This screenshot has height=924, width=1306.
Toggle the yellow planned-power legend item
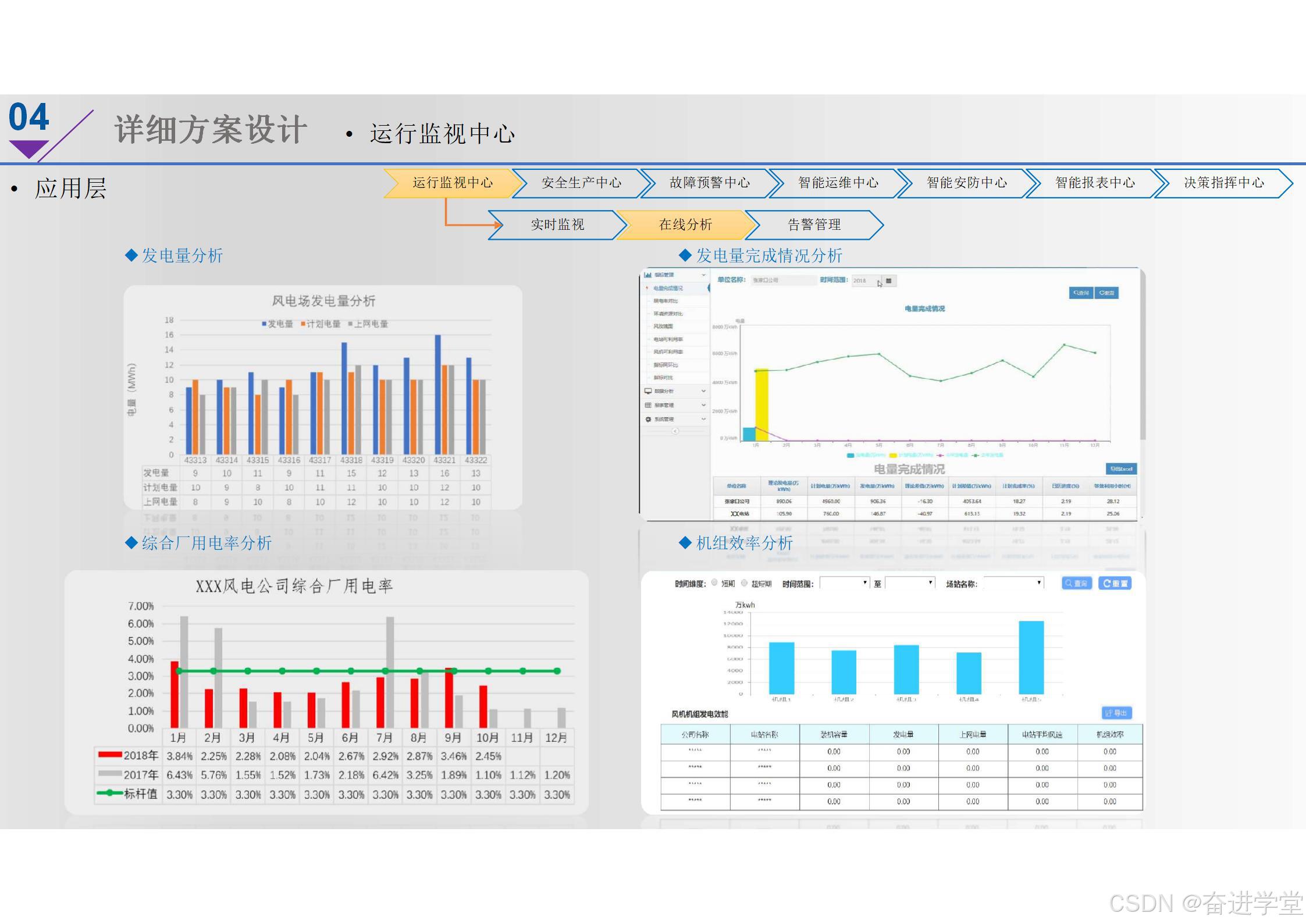click(893, 455)
